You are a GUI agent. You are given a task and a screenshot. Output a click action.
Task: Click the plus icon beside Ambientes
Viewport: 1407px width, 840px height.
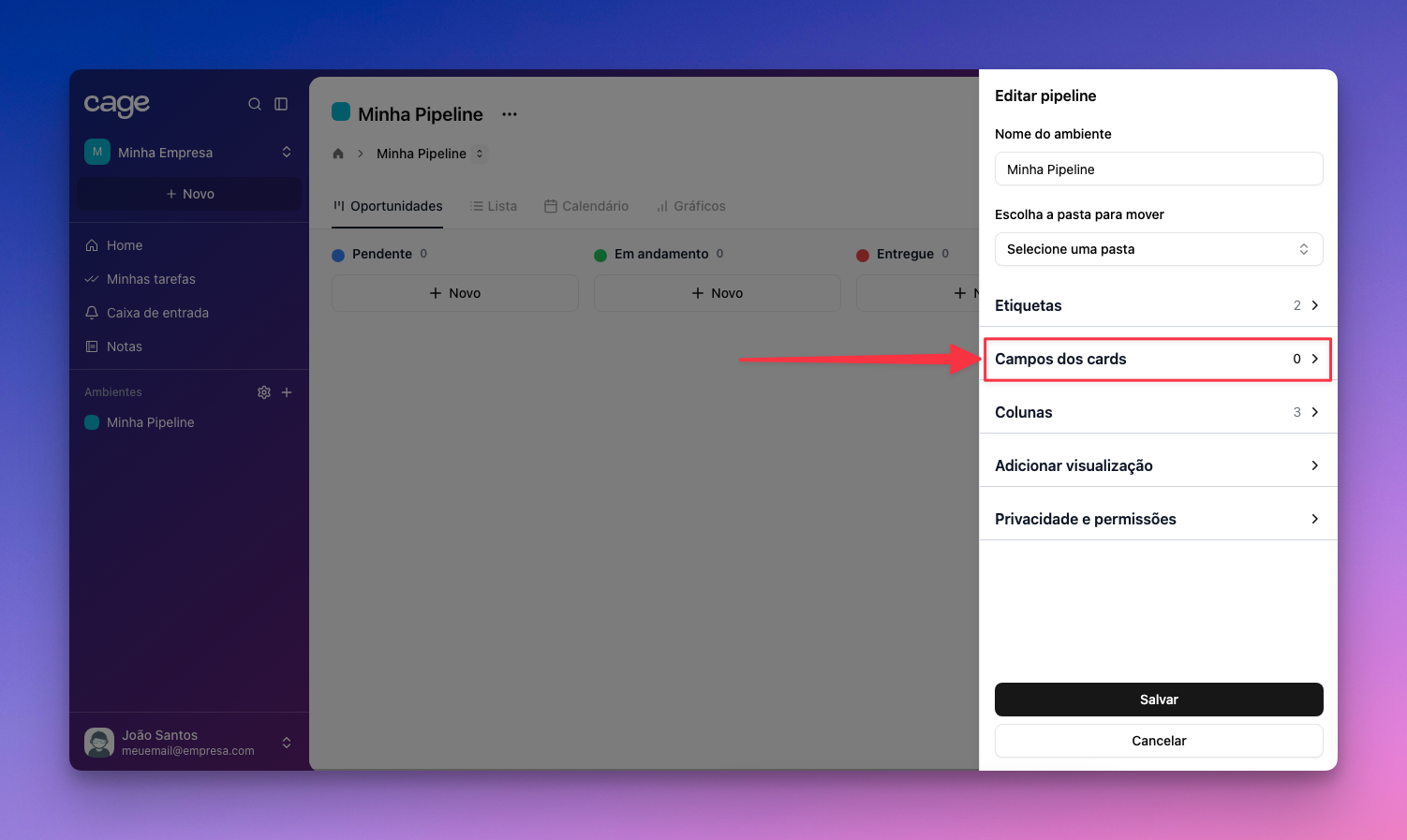[x=287, y=392]
